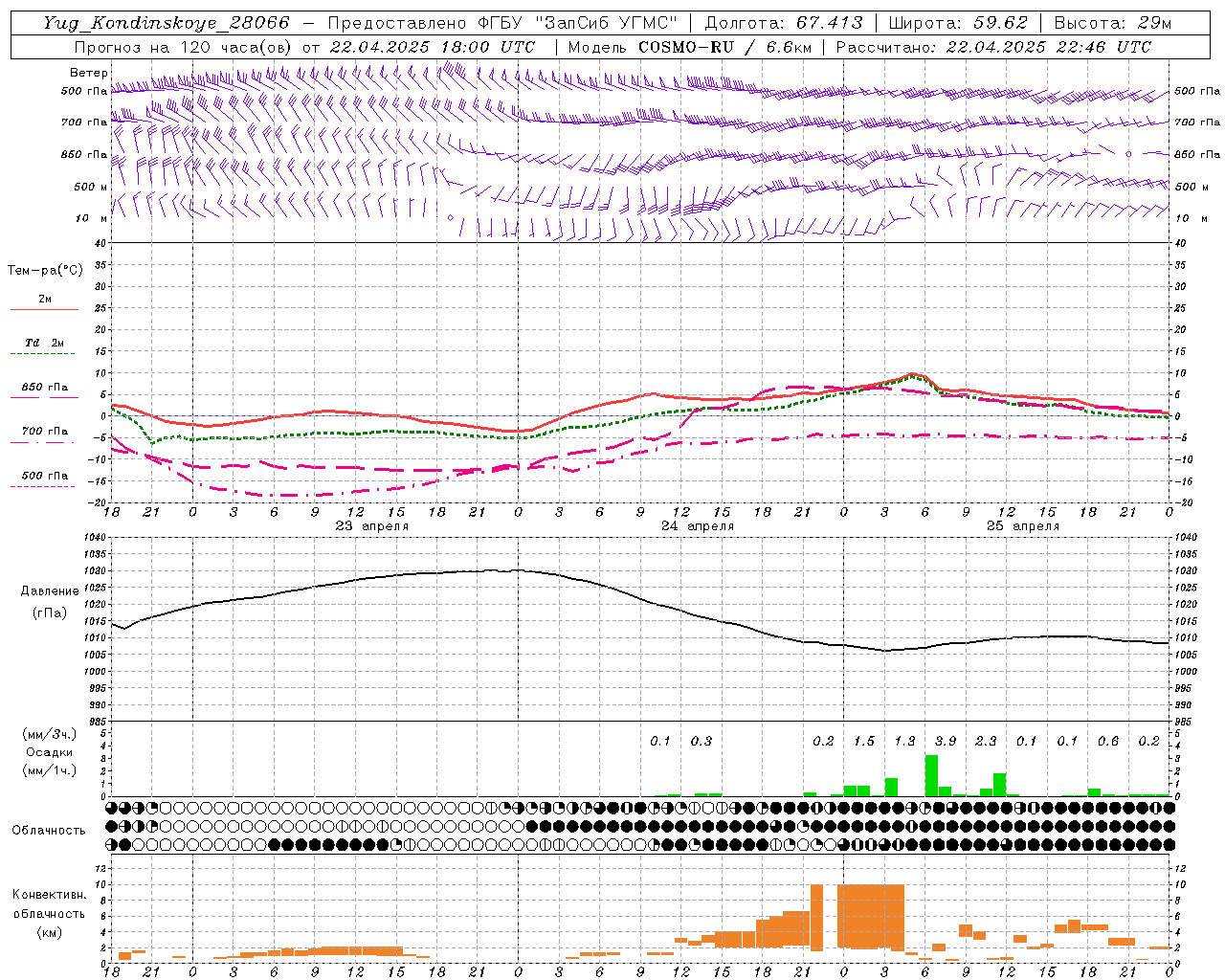Screen dimensions: 1225x980
Task: Click the Облачность cloudiness label
Action: [49, 830]
